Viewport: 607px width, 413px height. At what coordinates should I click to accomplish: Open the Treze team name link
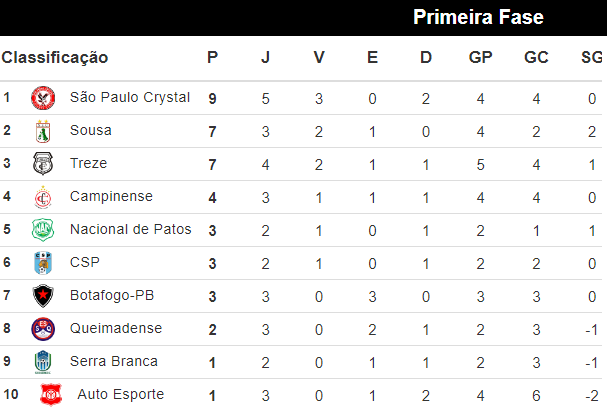click(88, 164)
